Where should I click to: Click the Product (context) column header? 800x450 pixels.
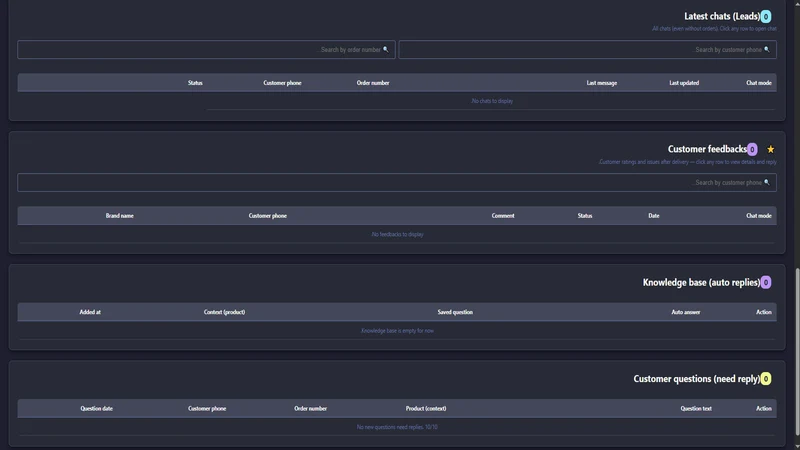click(426, 409)
